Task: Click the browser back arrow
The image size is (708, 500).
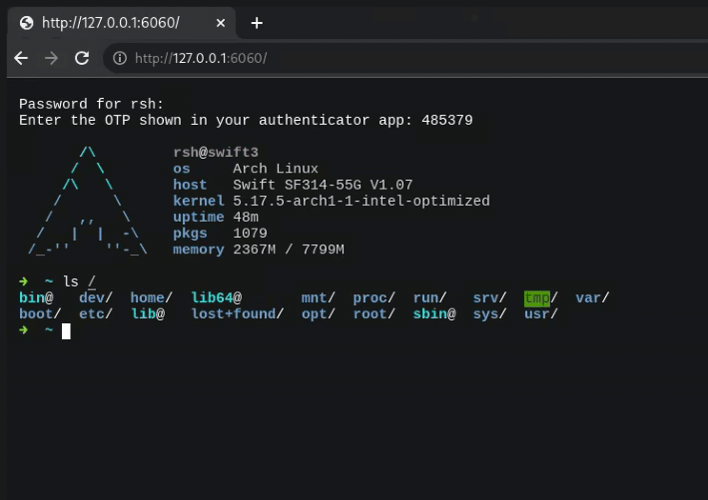Action: [x=21, y=58]
